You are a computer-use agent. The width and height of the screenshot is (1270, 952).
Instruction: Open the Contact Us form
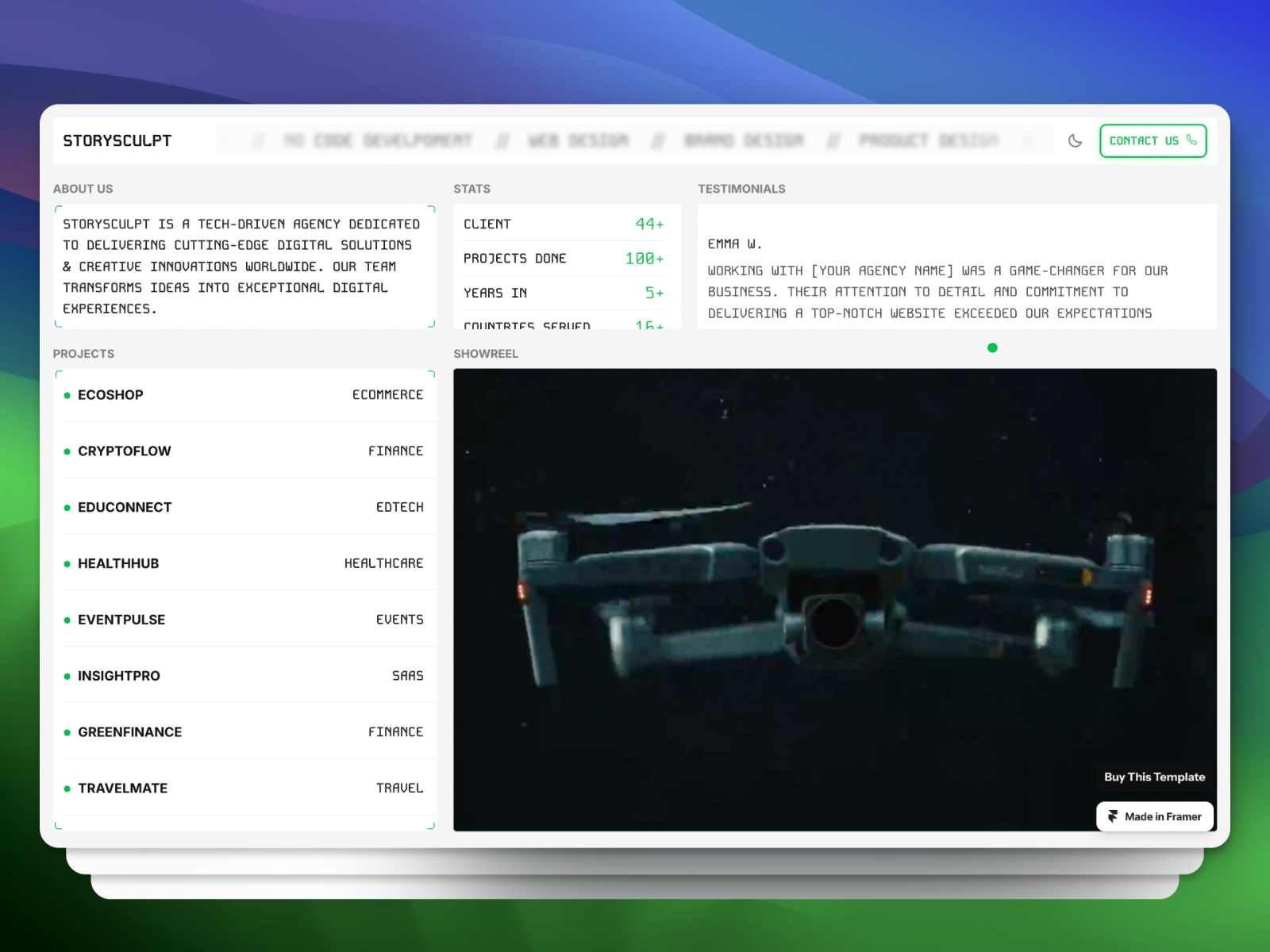pos(1144,140)
